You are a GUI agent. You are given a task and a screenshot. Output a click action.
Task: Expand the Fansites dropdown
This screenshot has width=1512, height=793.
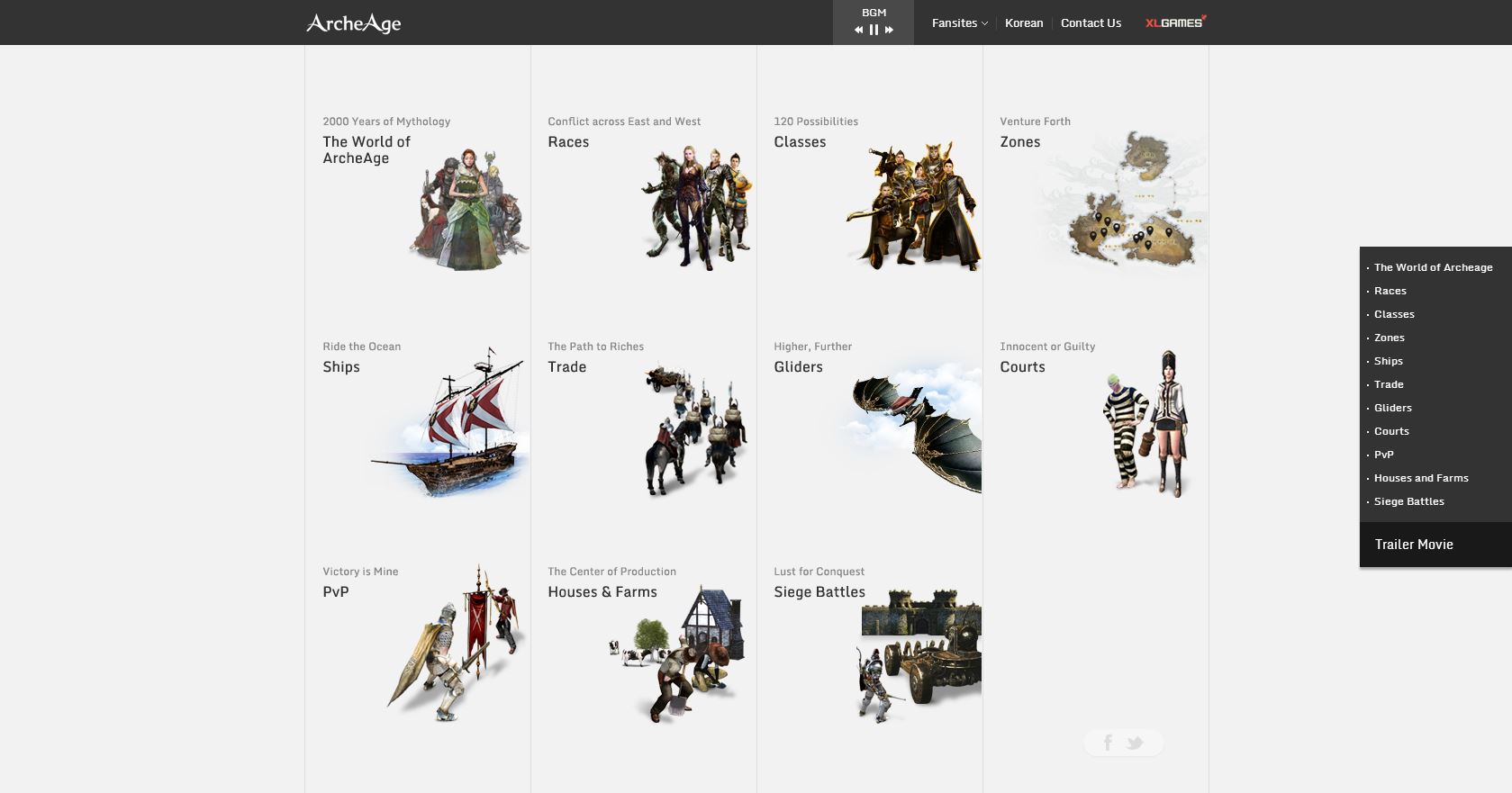pos(959,23)
